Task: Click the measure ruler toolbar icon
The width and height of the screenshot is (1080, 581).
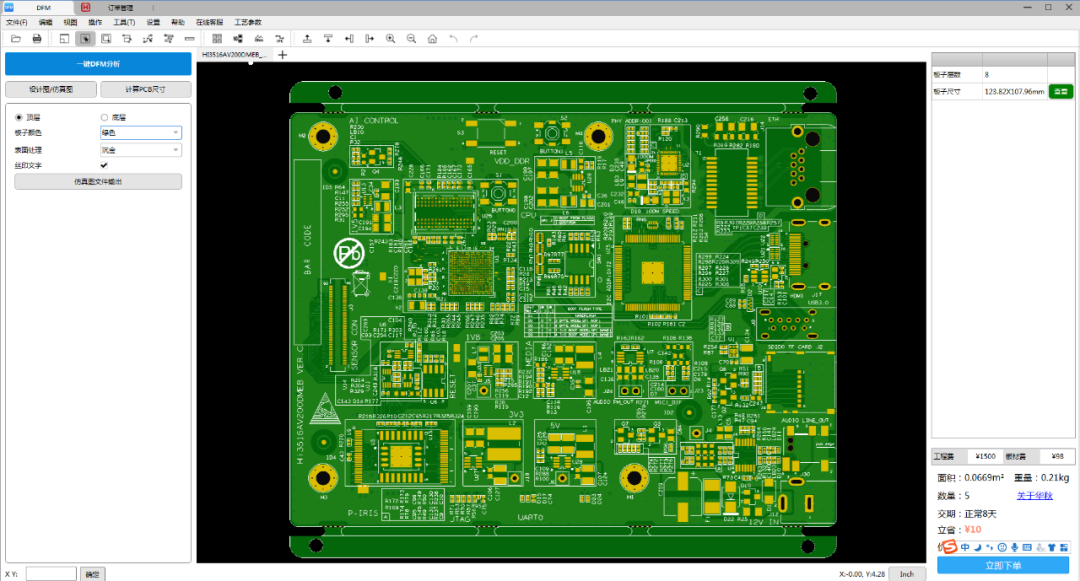Action: [x=189, y=39]
